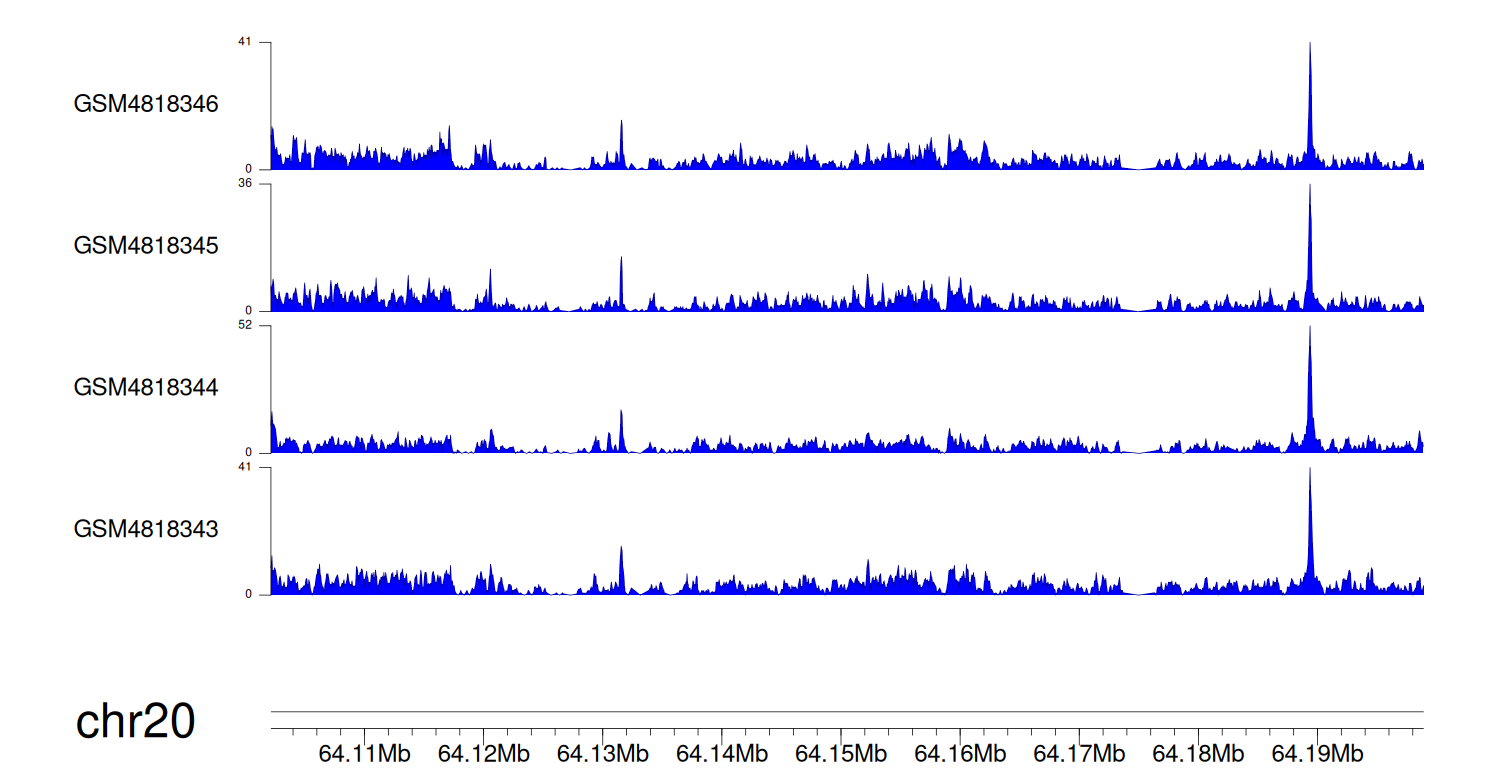Click the 64.15Mb coordinate label
This screenshot has width=1500, height=780.
pos(840,754)
